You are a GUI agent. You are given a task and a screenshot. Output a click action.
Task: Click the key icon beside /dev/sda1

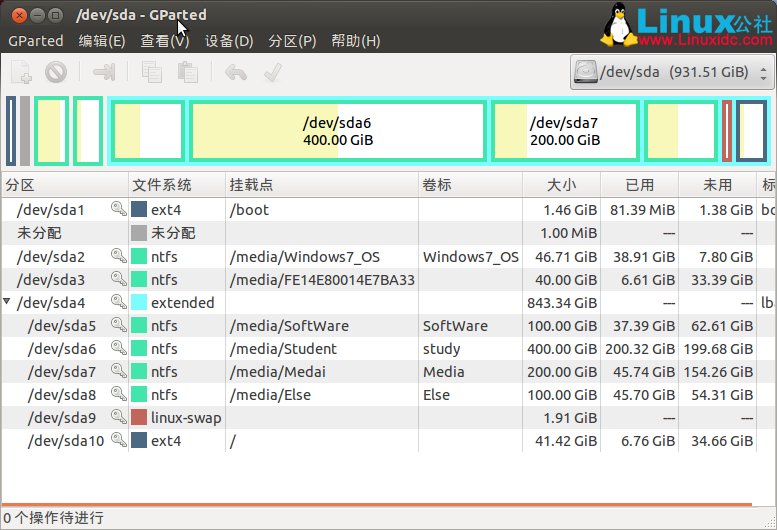click(x=118, y=209)
